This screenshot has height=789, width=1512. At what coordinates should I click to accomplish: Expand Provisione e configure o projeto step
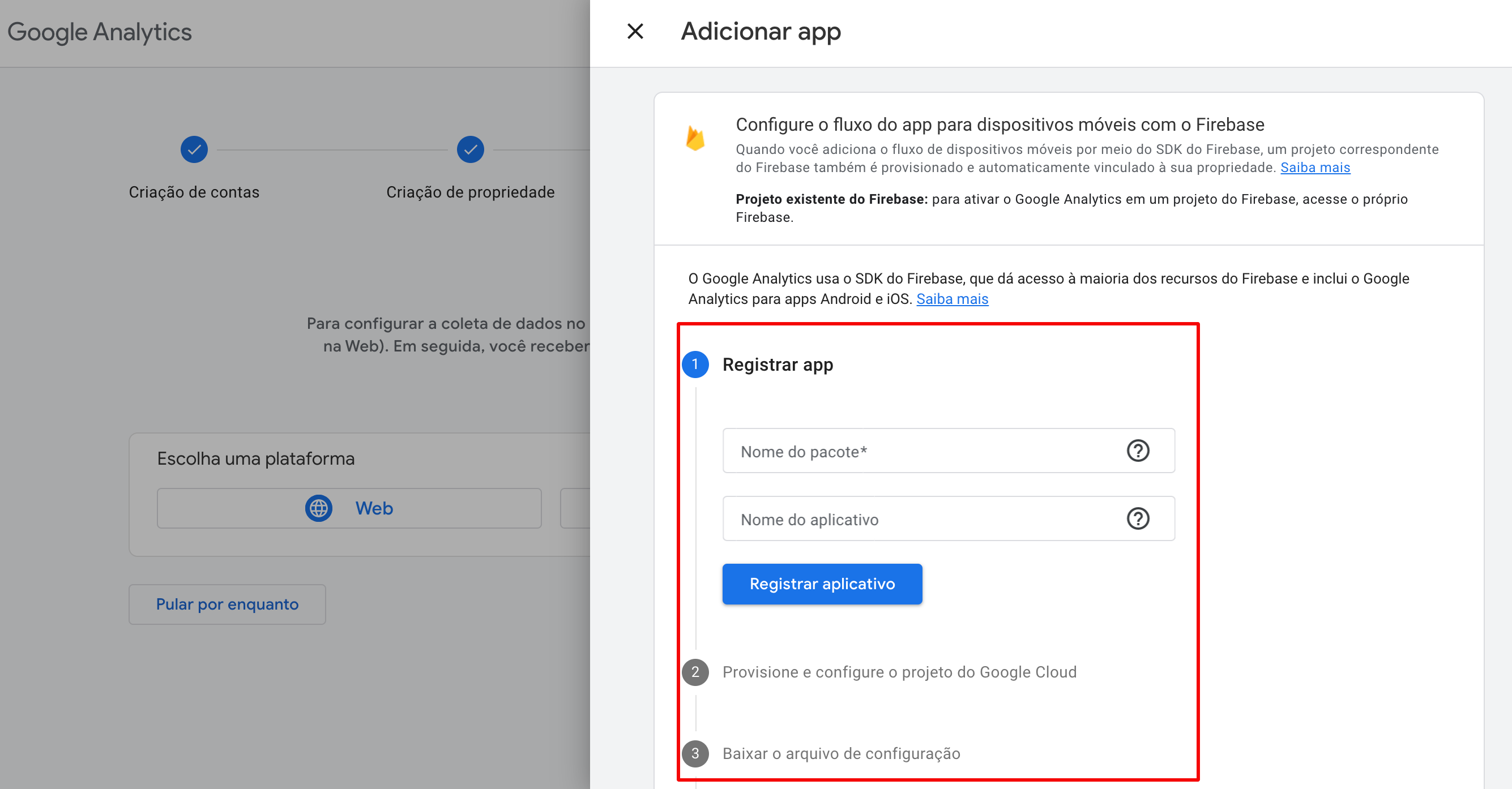click(x=899, y=672)
